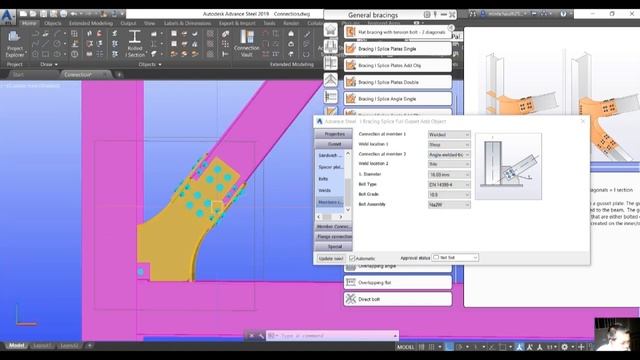
Task: Open the help question mark icon
Action: [563, 14]
